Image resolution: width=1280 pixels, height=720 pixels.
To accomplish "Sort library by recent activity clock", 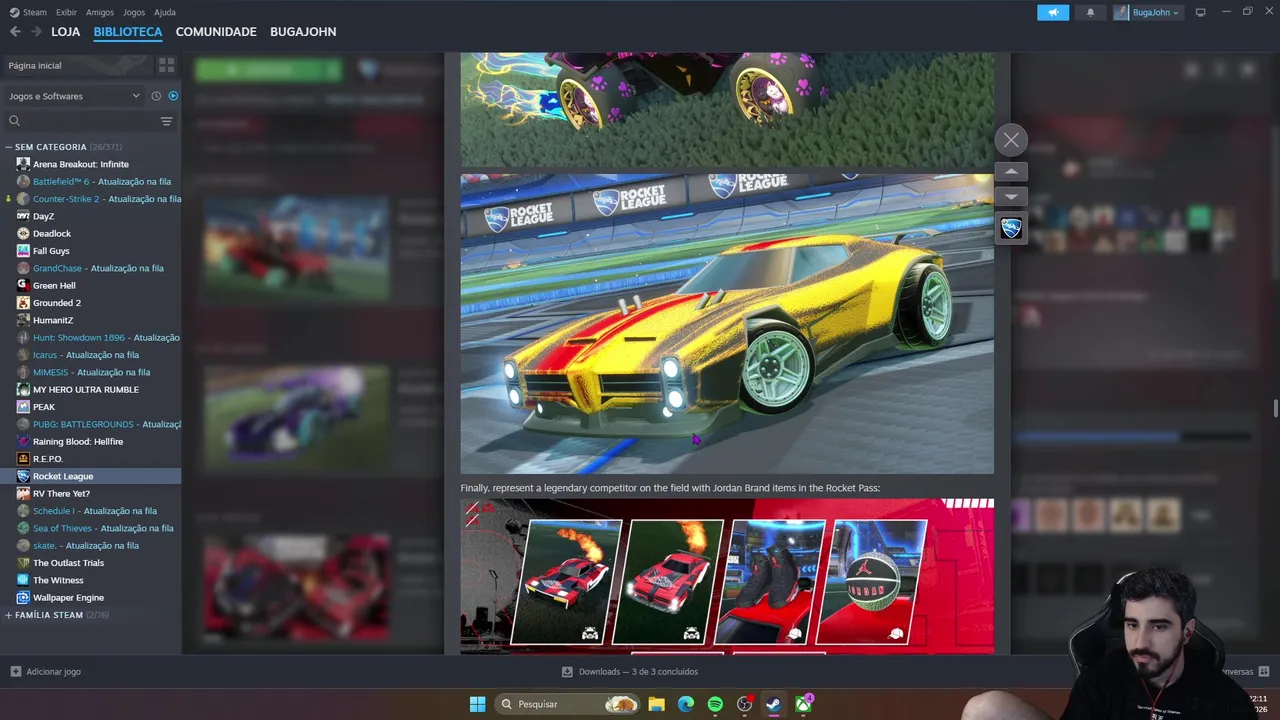I will (156, 96).
